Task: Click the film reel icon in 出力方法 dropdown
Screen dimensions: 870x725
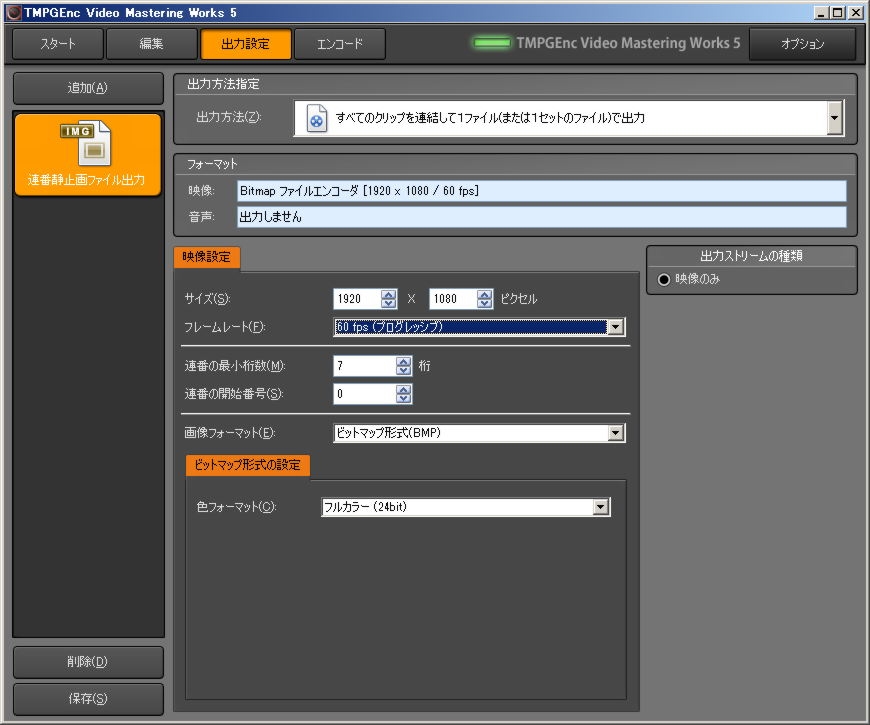Action: (316, 118)
